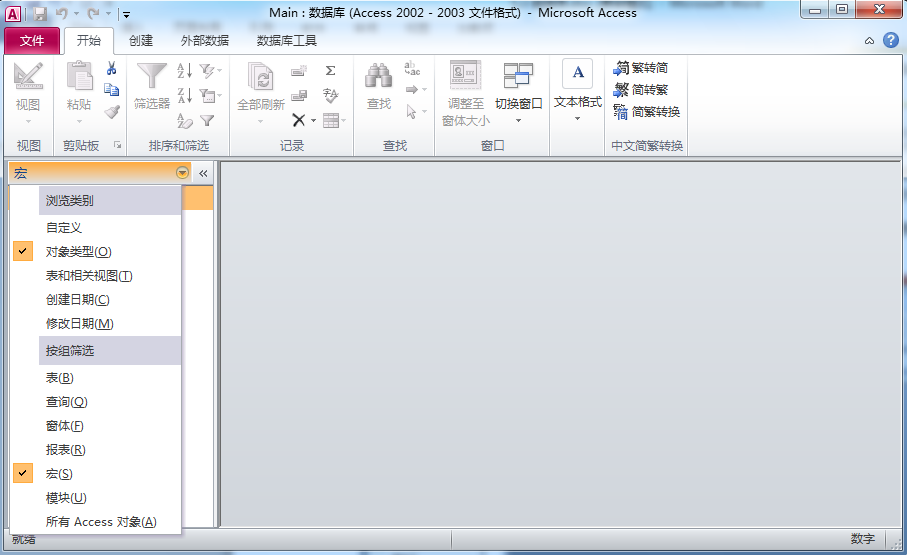
Task: Open the 剪贴板 dialog launcher
Action: [x=117, y=145]
